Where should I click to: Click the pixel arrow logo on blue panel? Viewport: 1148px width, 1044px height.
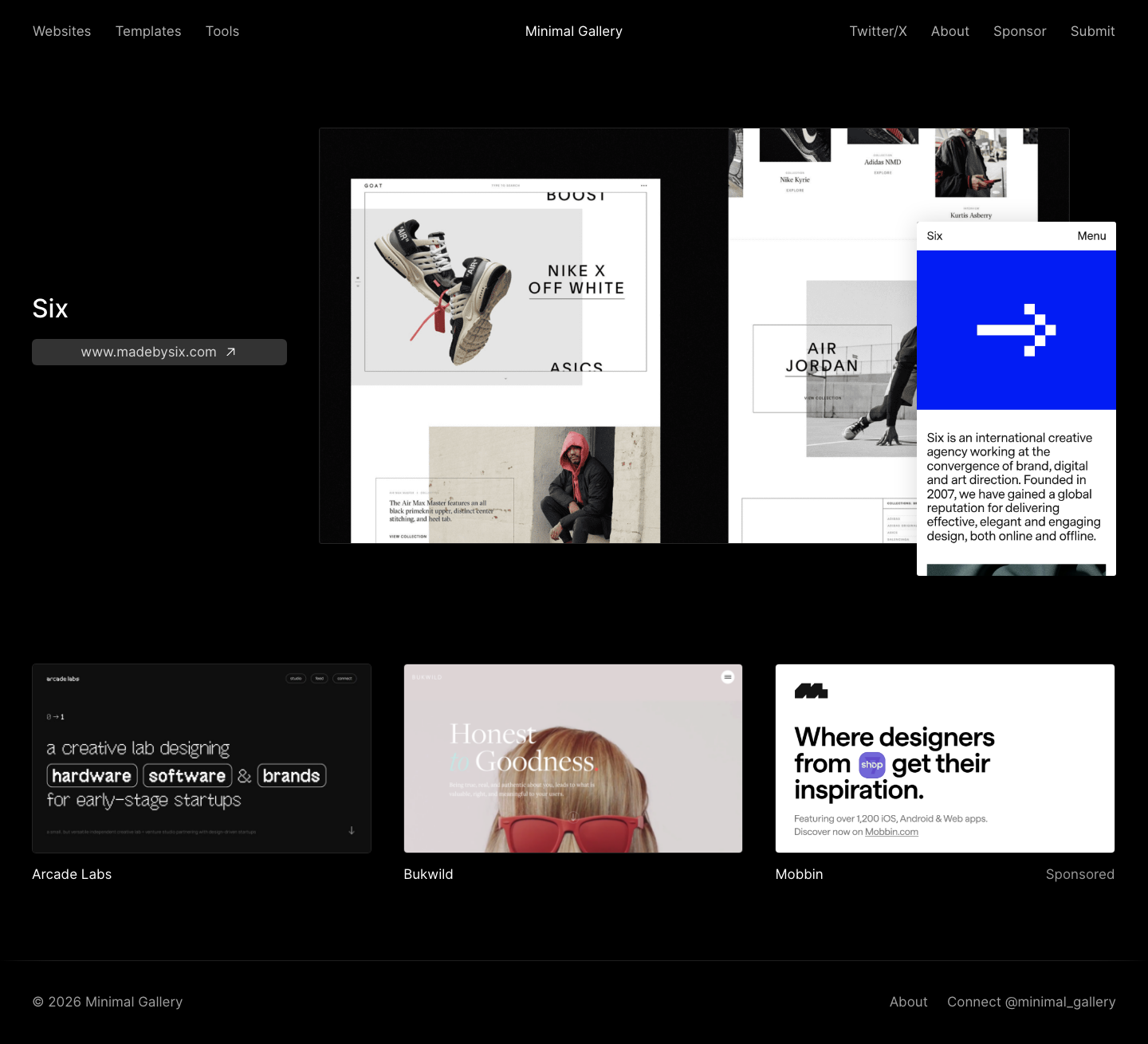(1016, 330)
